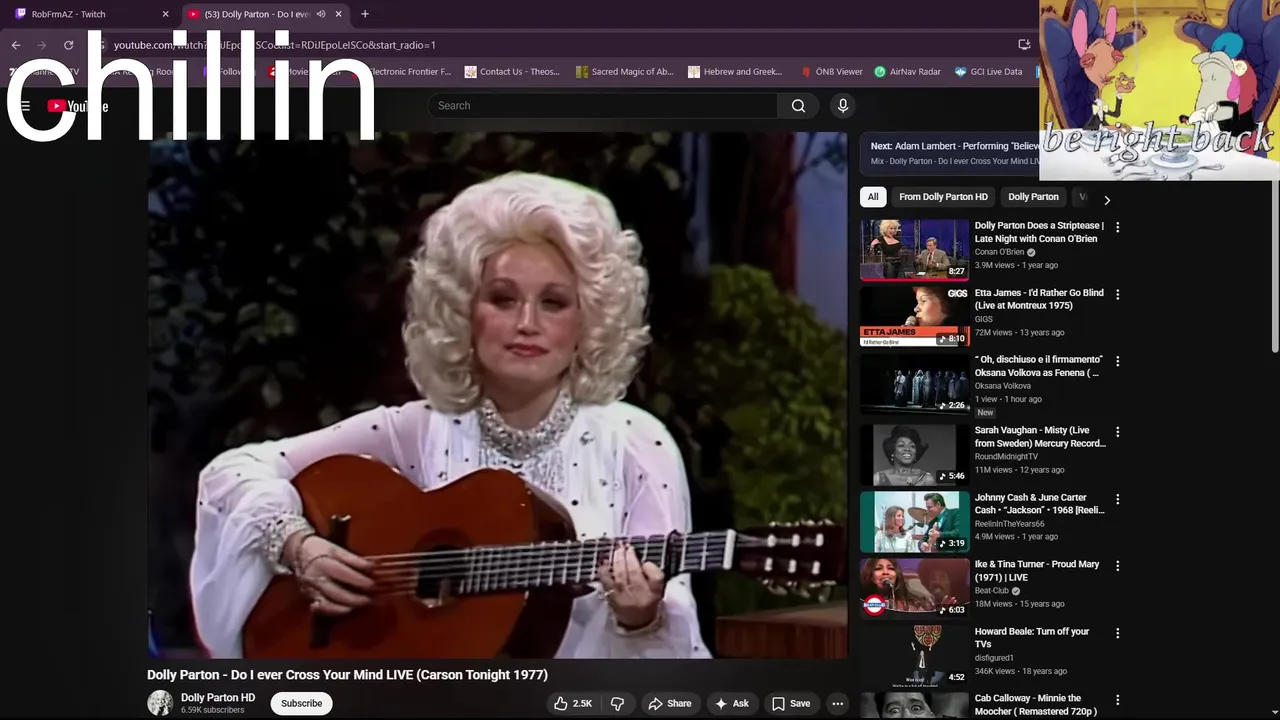Open Electronic Frontier F... bookmark
Image resolution: width=1280 pixels, height=720 pixels.
pos(405,72)
